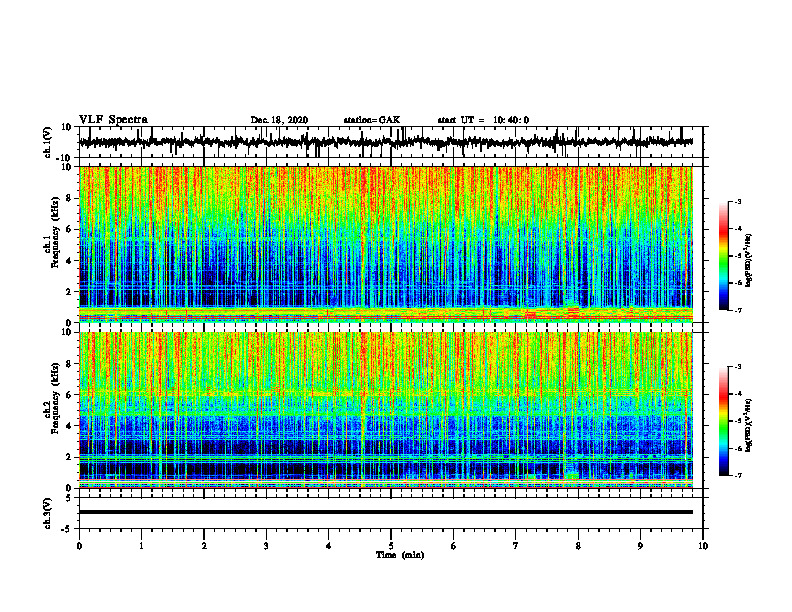Click time axis tick label "9"
The width and height of the screenshot is (792, 612).
[x=640, y=546]
